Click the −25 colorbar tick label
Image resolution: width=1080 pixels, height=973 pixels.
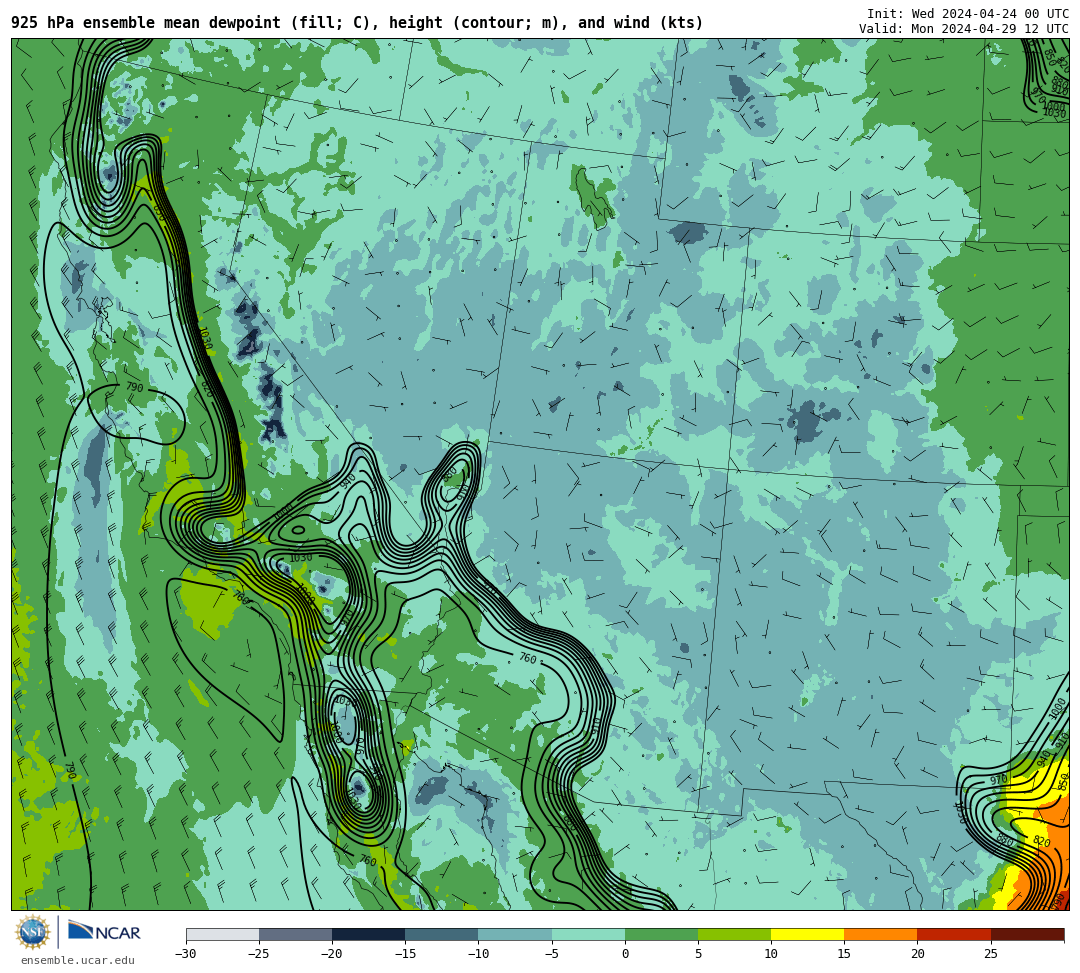(x=259, y=954)
